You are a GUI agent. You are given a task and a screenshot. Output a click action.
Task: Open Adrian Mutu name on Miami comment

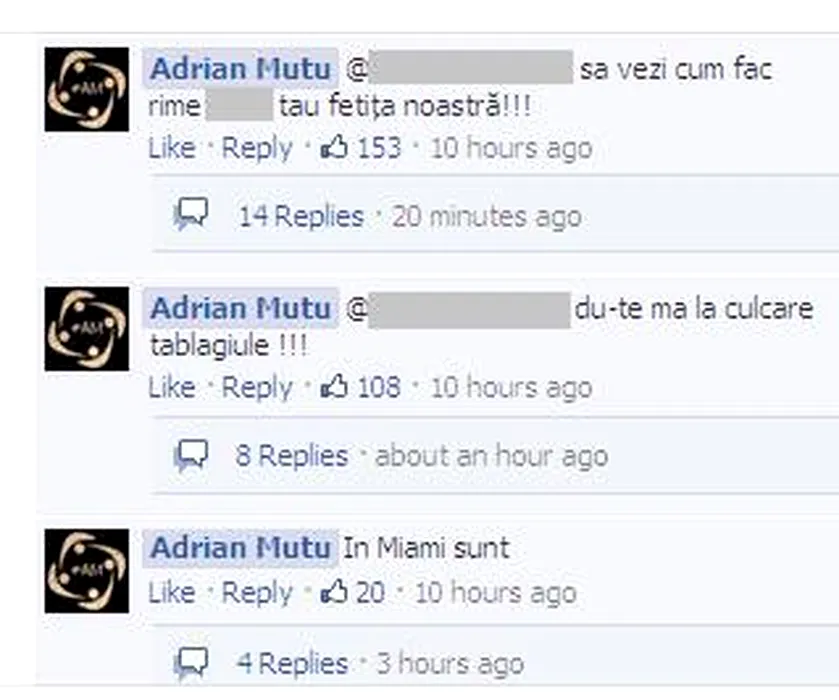241,547
